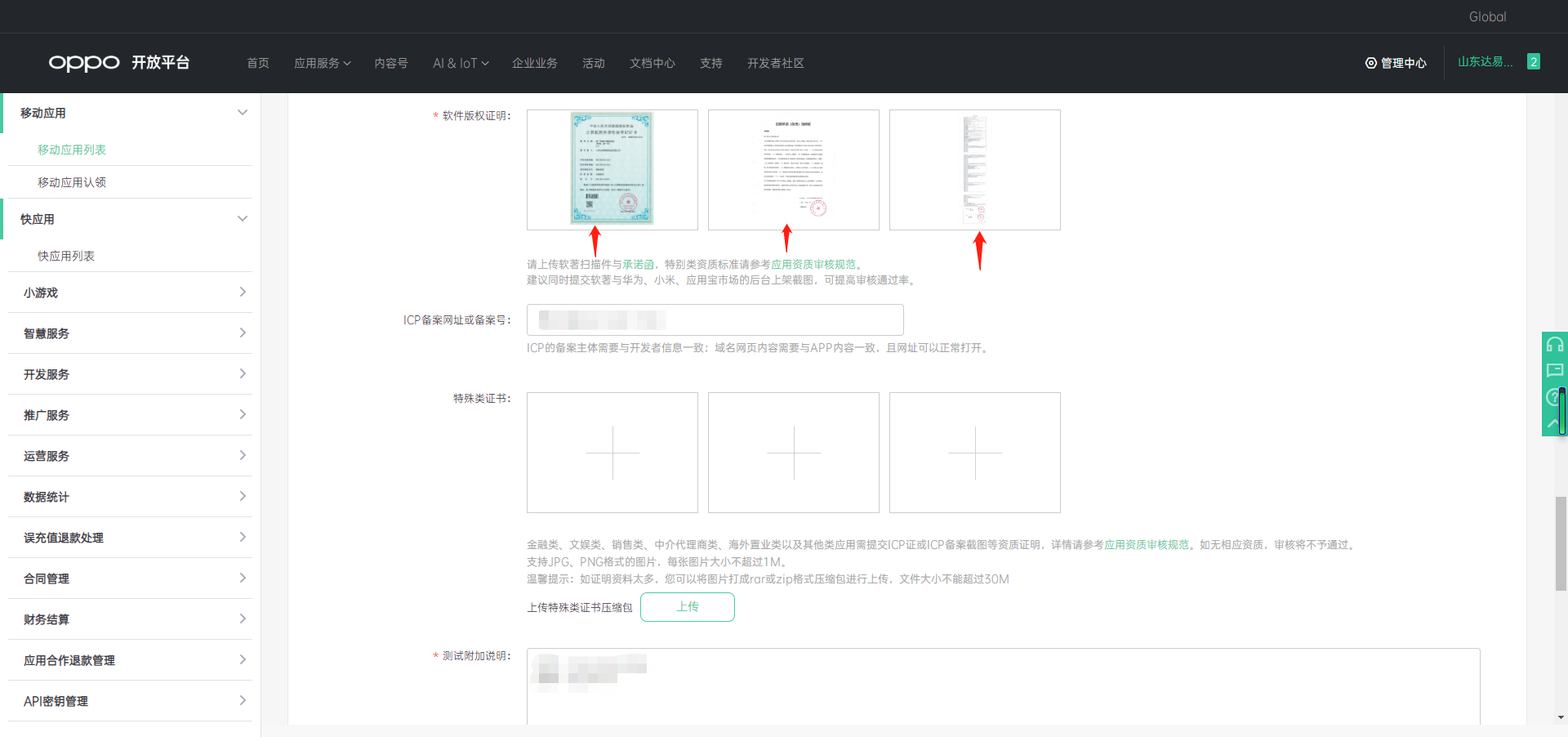
Task: Expand the 误充值退款处理 sidebar menu
Action: click(x=131, y=538)
